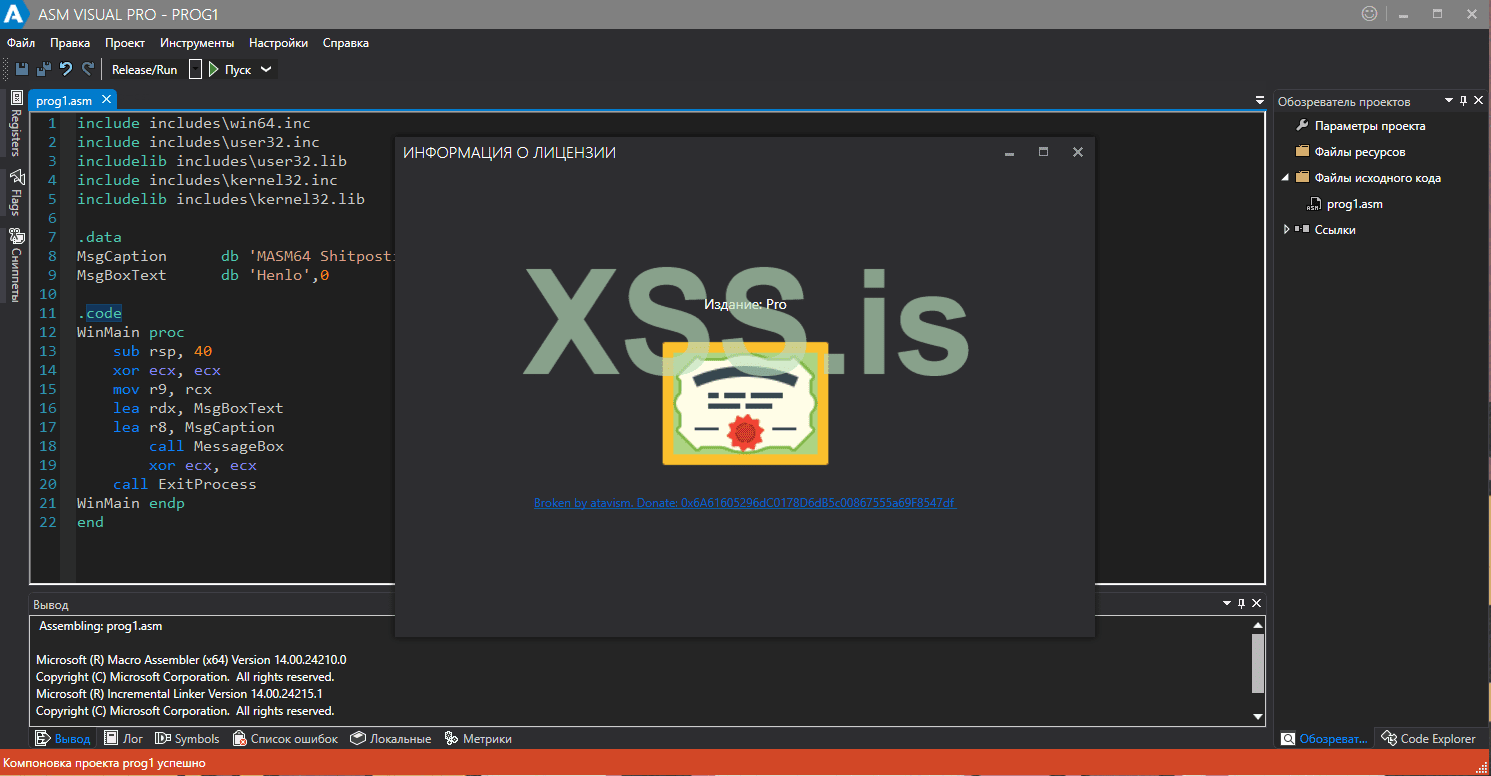Collapse the Файлы исходного кода node
This screenshot has width=1491, height=776.
coord(1286,178)
